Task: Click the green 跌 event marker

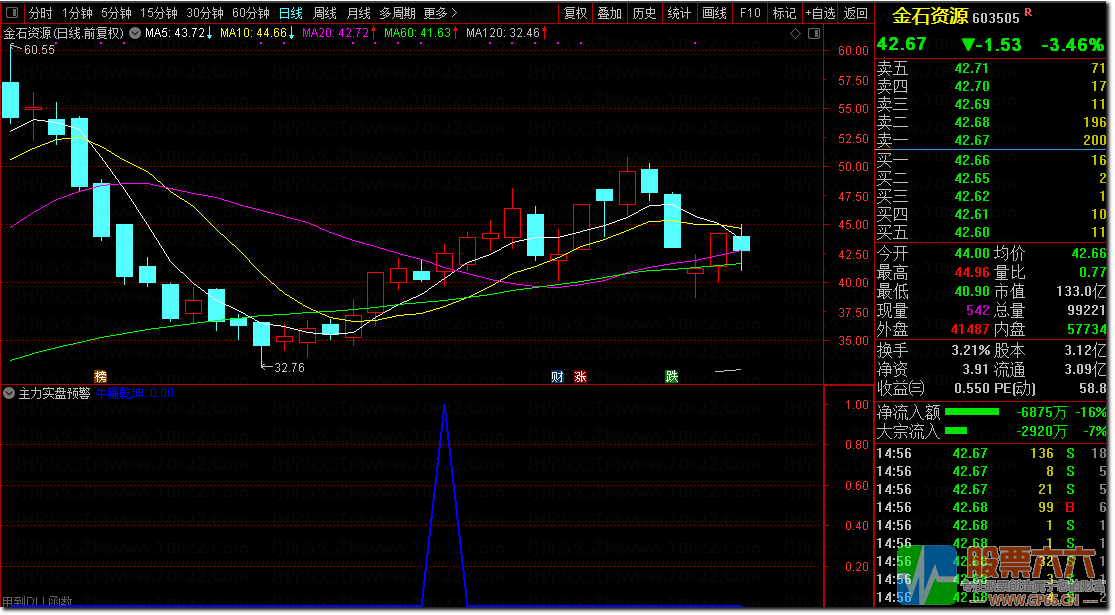Action: point(672,376)
